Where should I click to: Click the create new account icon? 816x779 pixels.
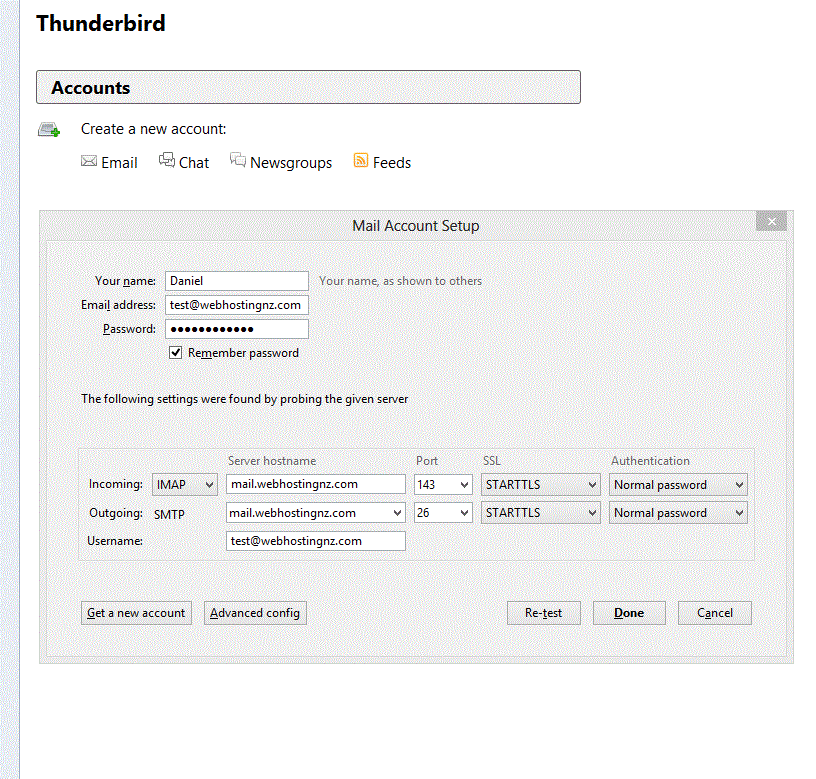(x=49, y=129)
